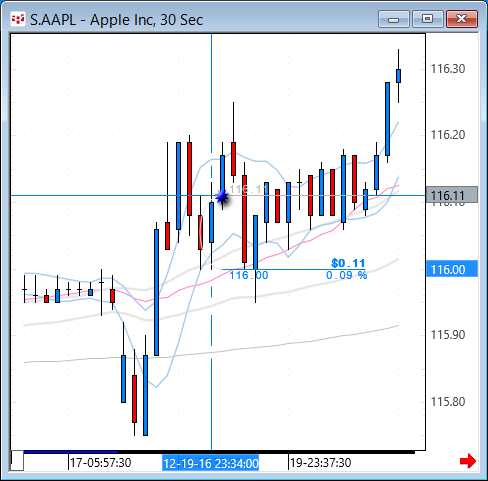Click the highlighted 116.00 price label
The image size is (488, 481).
452,269
